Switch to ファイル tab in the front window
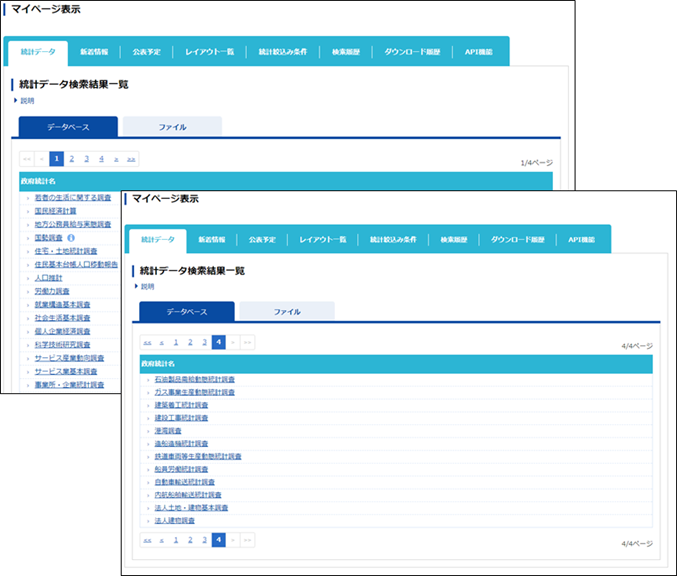The height and width of the screenshot is (576, 677). pos(287,312)
